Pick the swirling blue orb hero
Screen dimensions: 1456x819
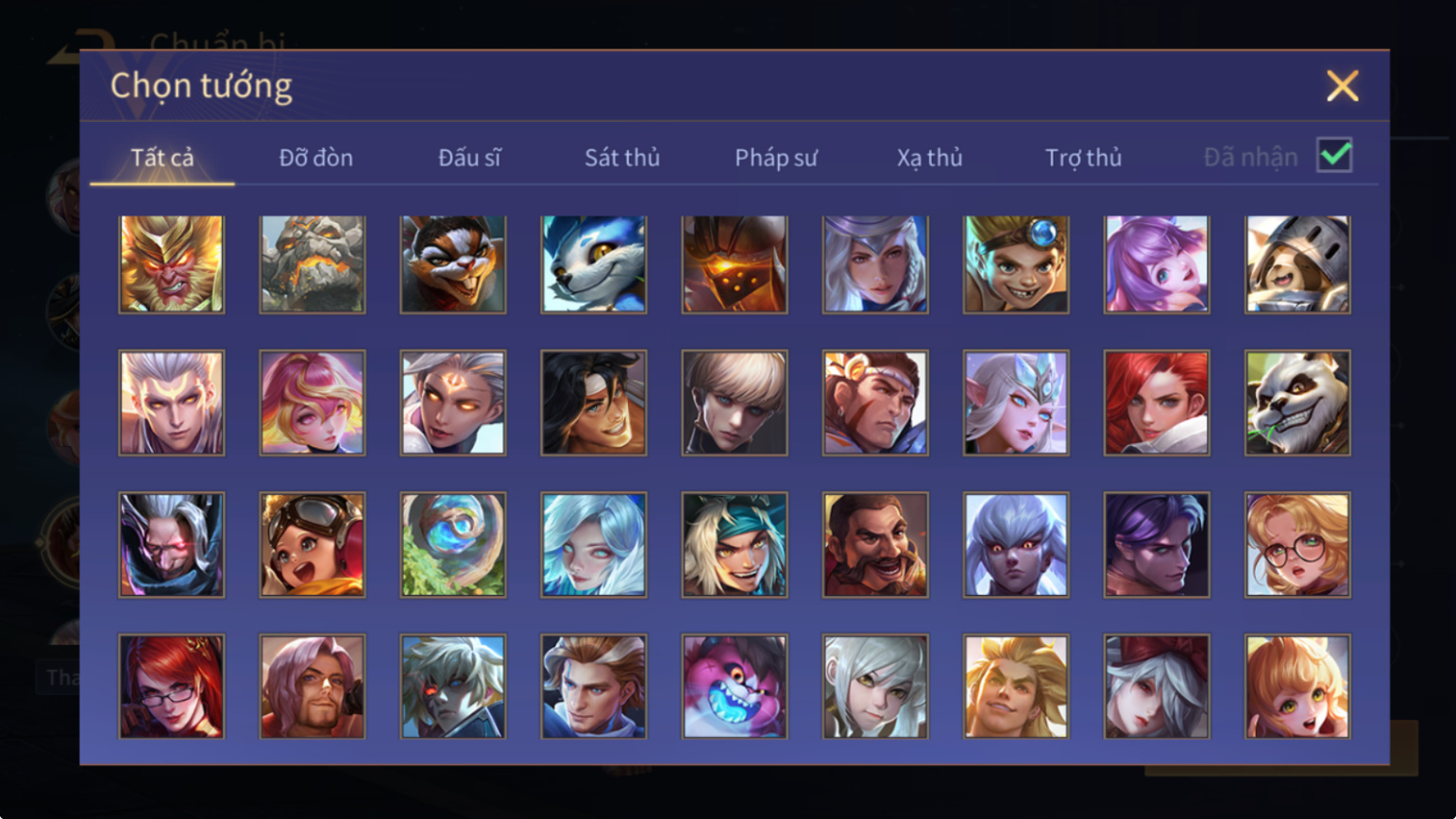452,545
